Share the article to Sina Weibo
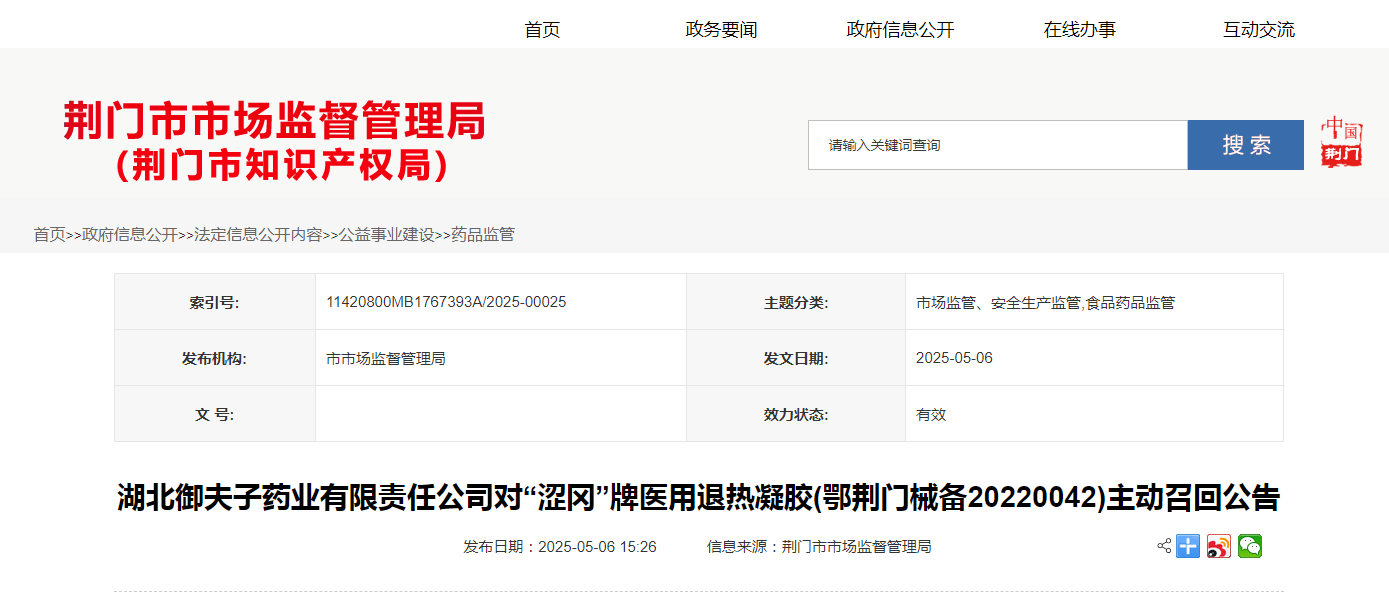1389x601 pixels. click(1219, 546)
